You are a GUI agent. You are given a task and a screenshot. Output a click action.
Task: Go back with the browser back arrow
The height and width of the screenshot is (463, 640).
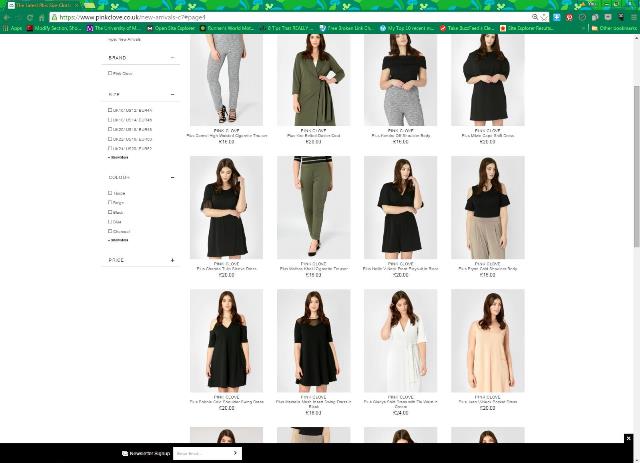point(7,18)
